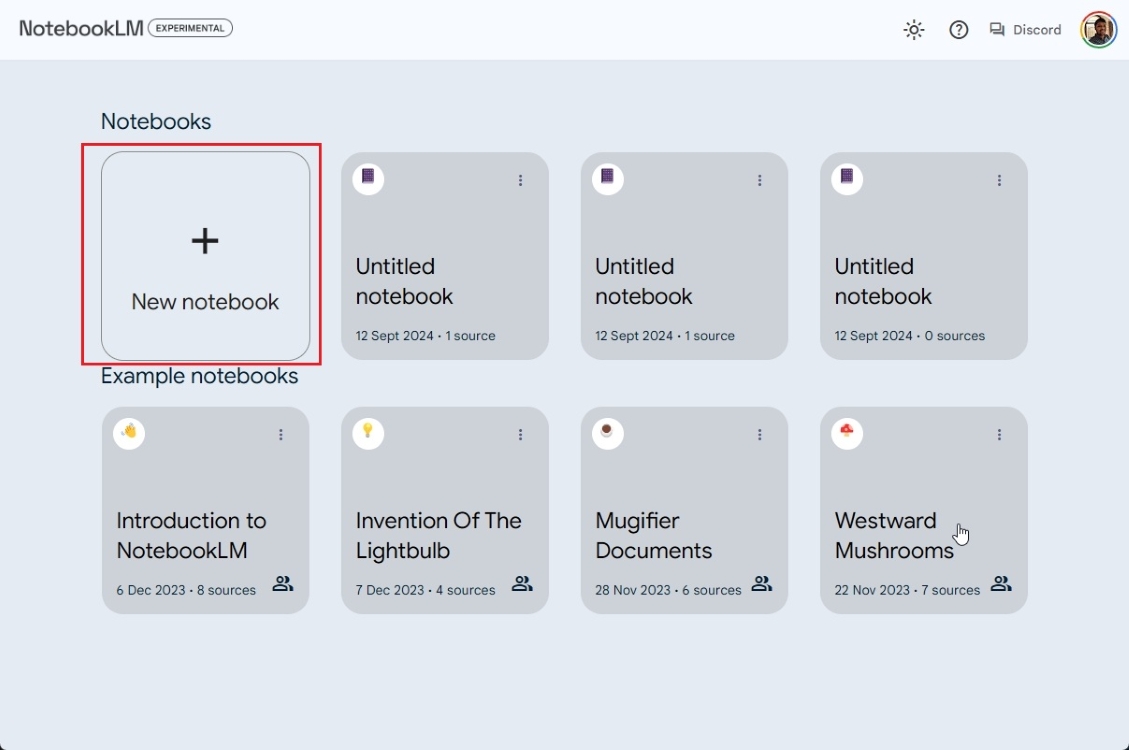Click the coffee mug emoji on Mugifier Documents

tap(608, 432)
